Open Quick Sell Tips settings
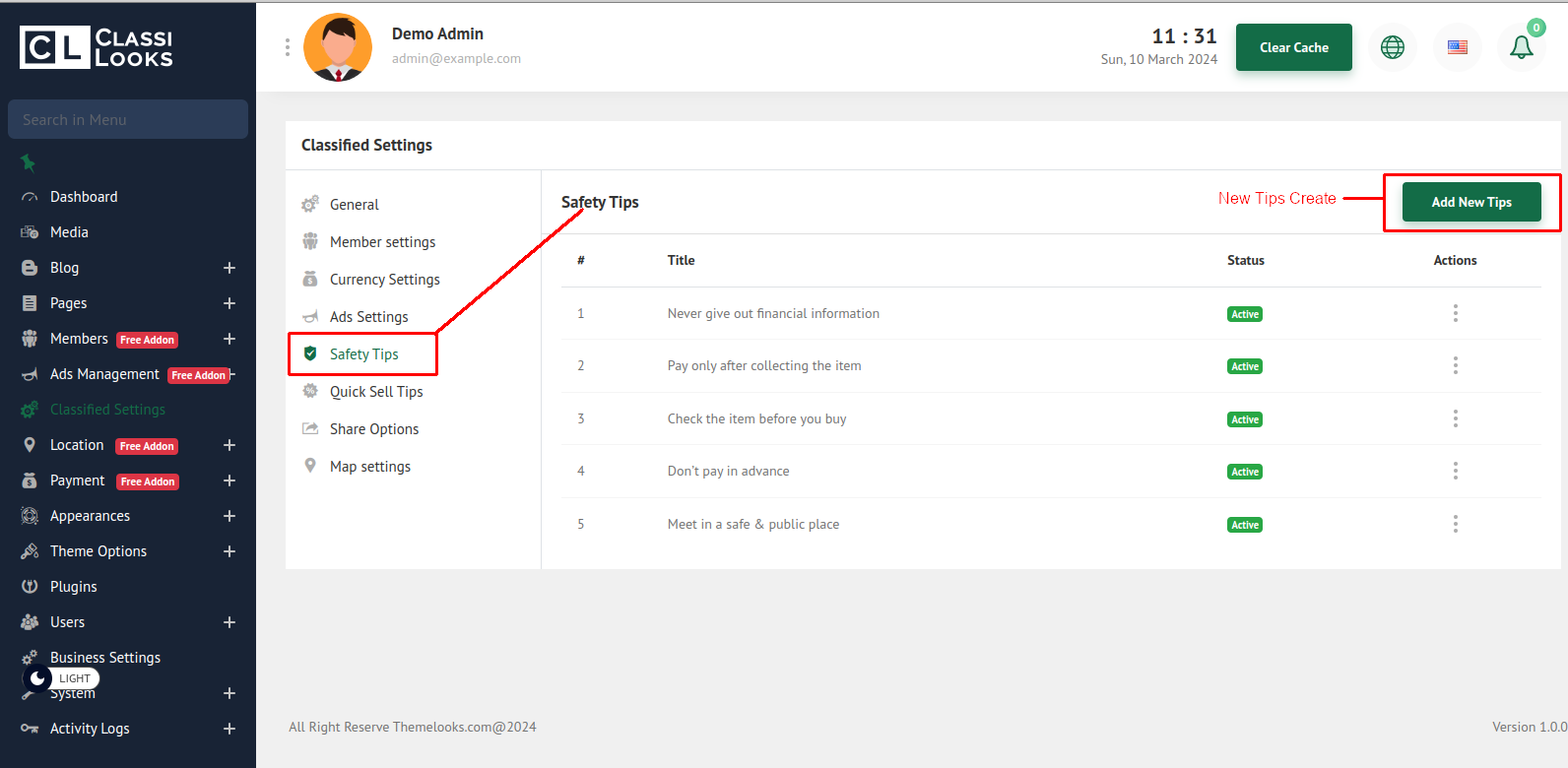The width and height of the screenshot is (1568, 768). click(376, 392)
